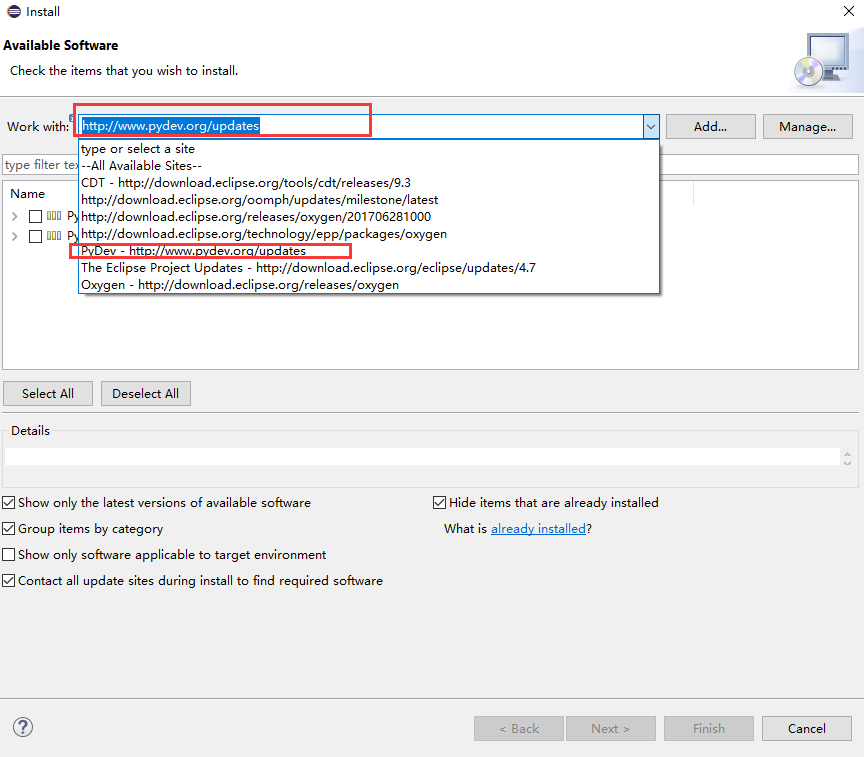The image size is (864, 757).
Task: Open the already installed link
Action: [x=538, y=529]
